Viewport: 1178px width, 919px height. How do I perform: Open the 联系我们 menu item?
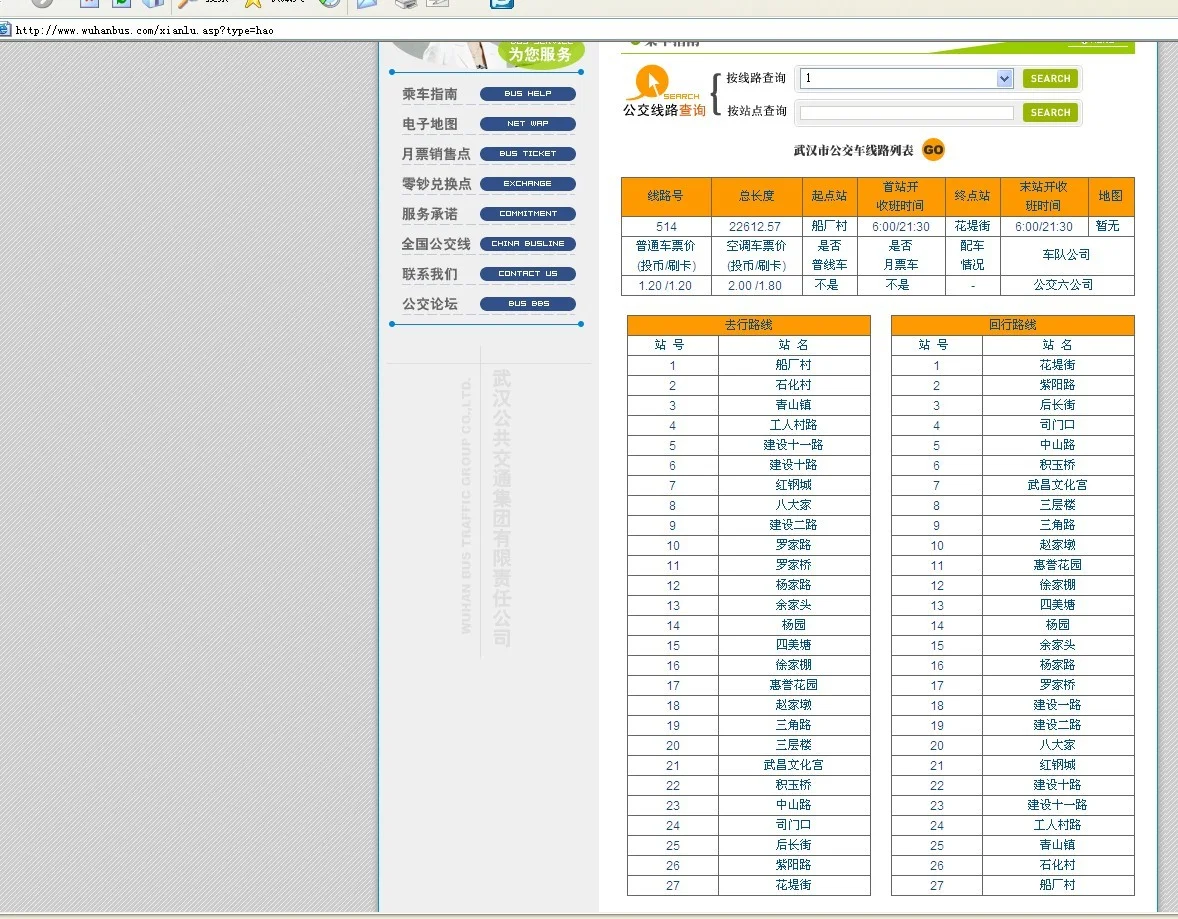pyautogui.click(x=430, y=274)
